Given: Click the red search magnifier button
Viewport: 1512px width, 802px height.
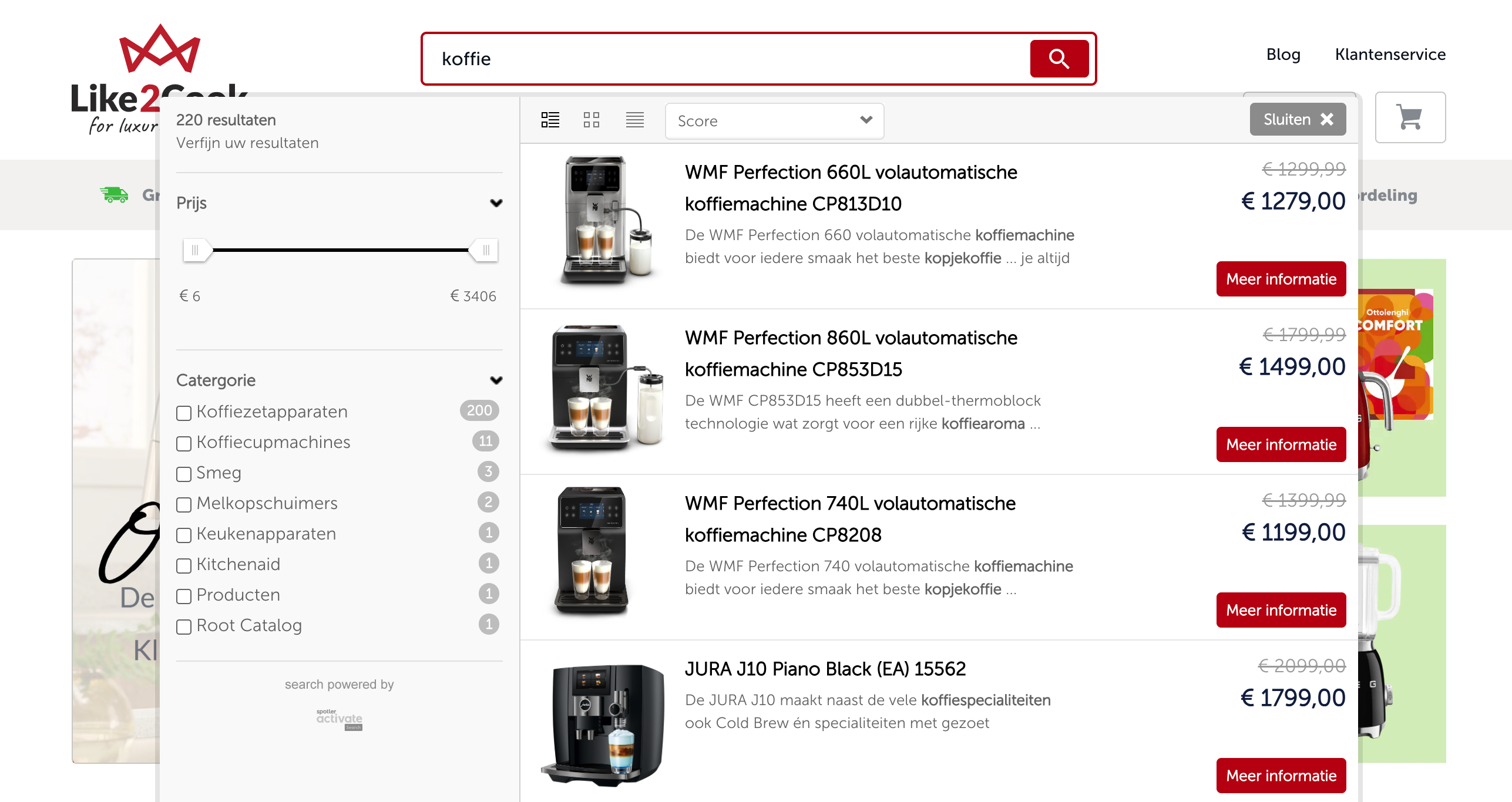Looking at the screenshot, I should point(1059,59).
